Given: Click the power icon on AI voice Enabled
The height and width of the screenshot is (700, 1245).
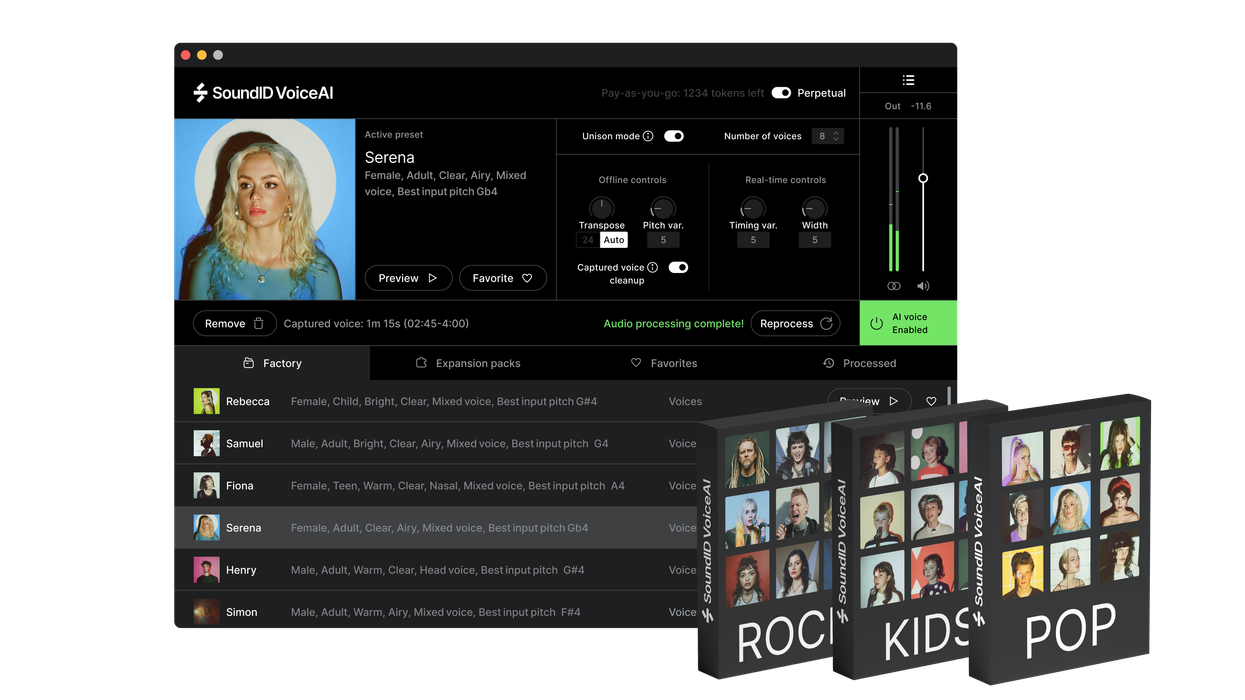Looking at the screenshot, I should (875, 322).
